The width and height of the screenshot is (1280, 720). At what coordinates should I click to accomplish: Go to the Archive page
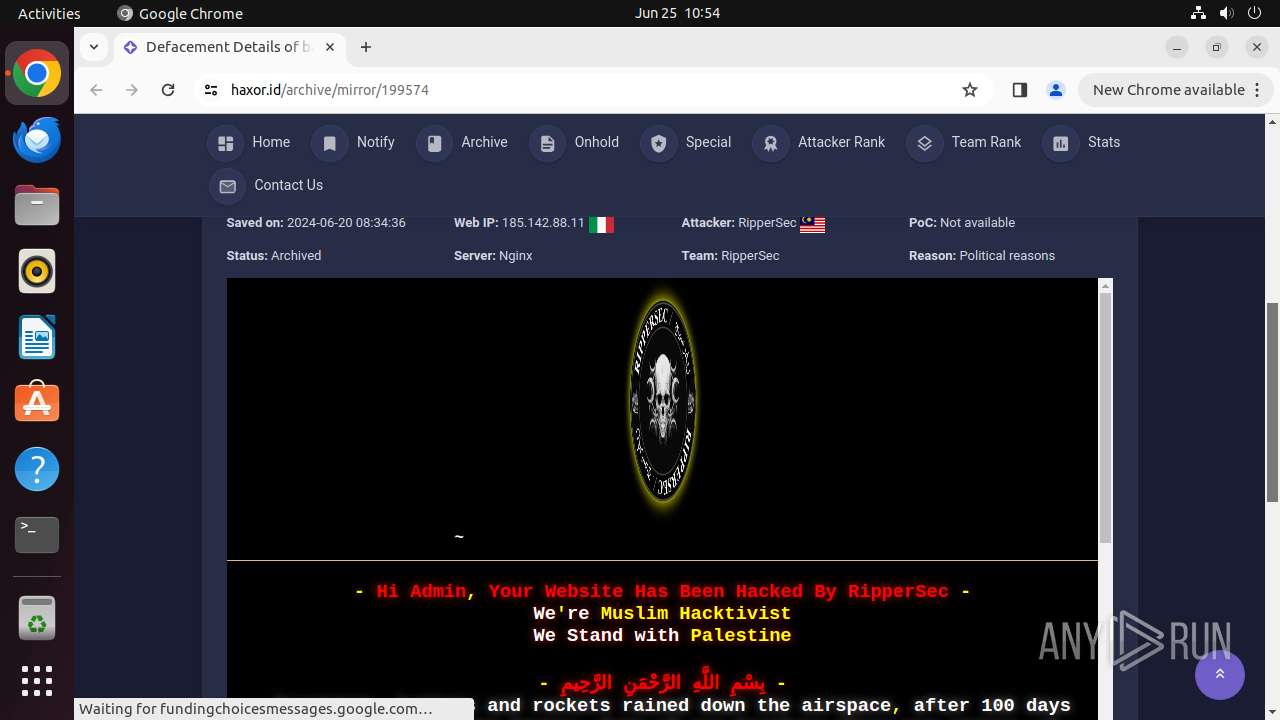(484, 142)
